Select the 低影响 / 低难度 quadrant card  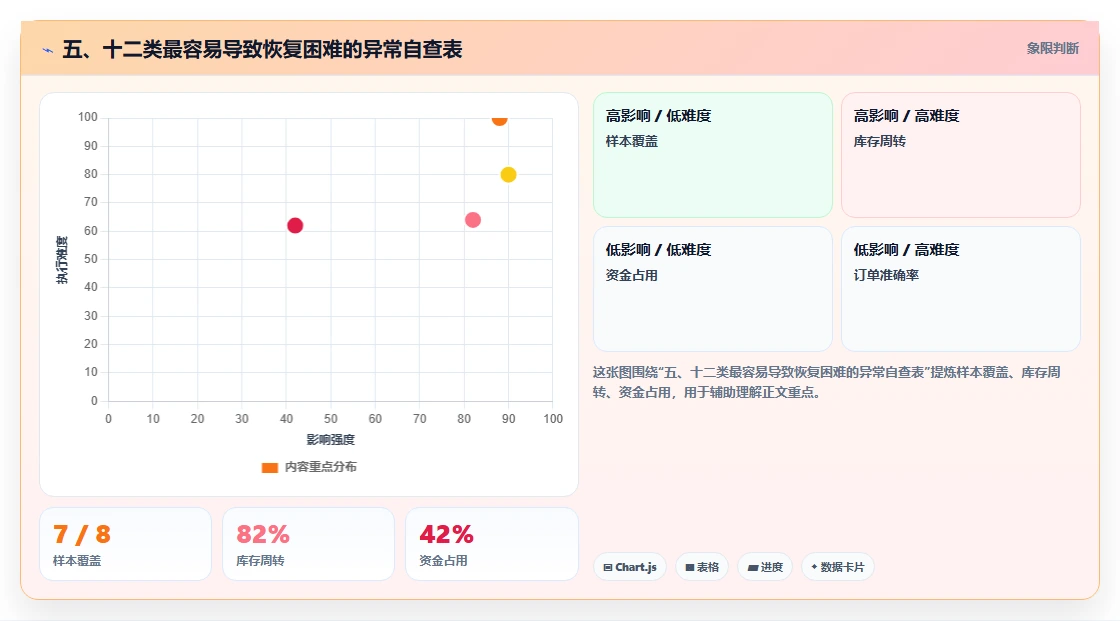pyautogui.click(x=713, y=289)
